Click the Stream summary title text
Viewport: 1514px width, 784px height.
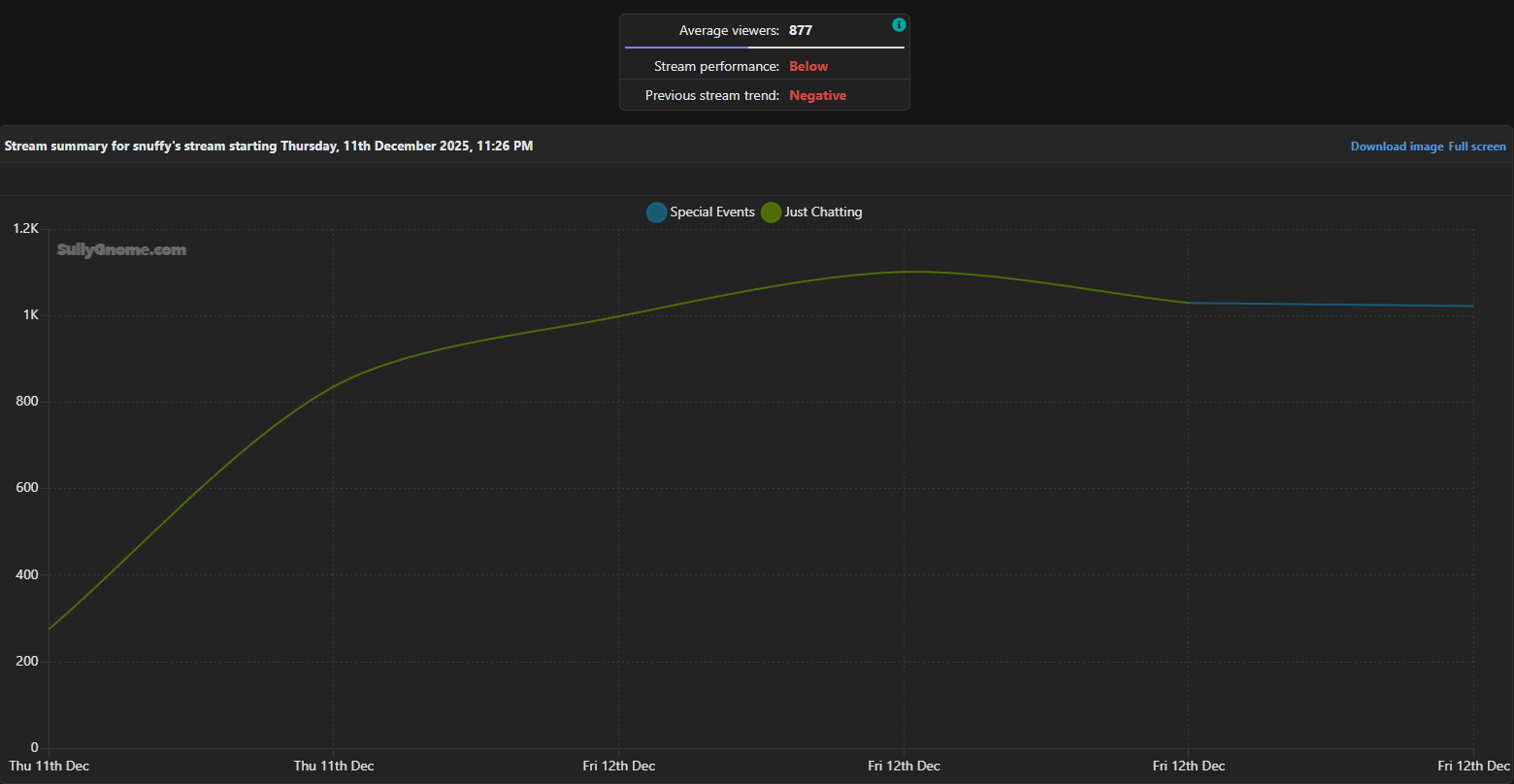pos(269,147)
